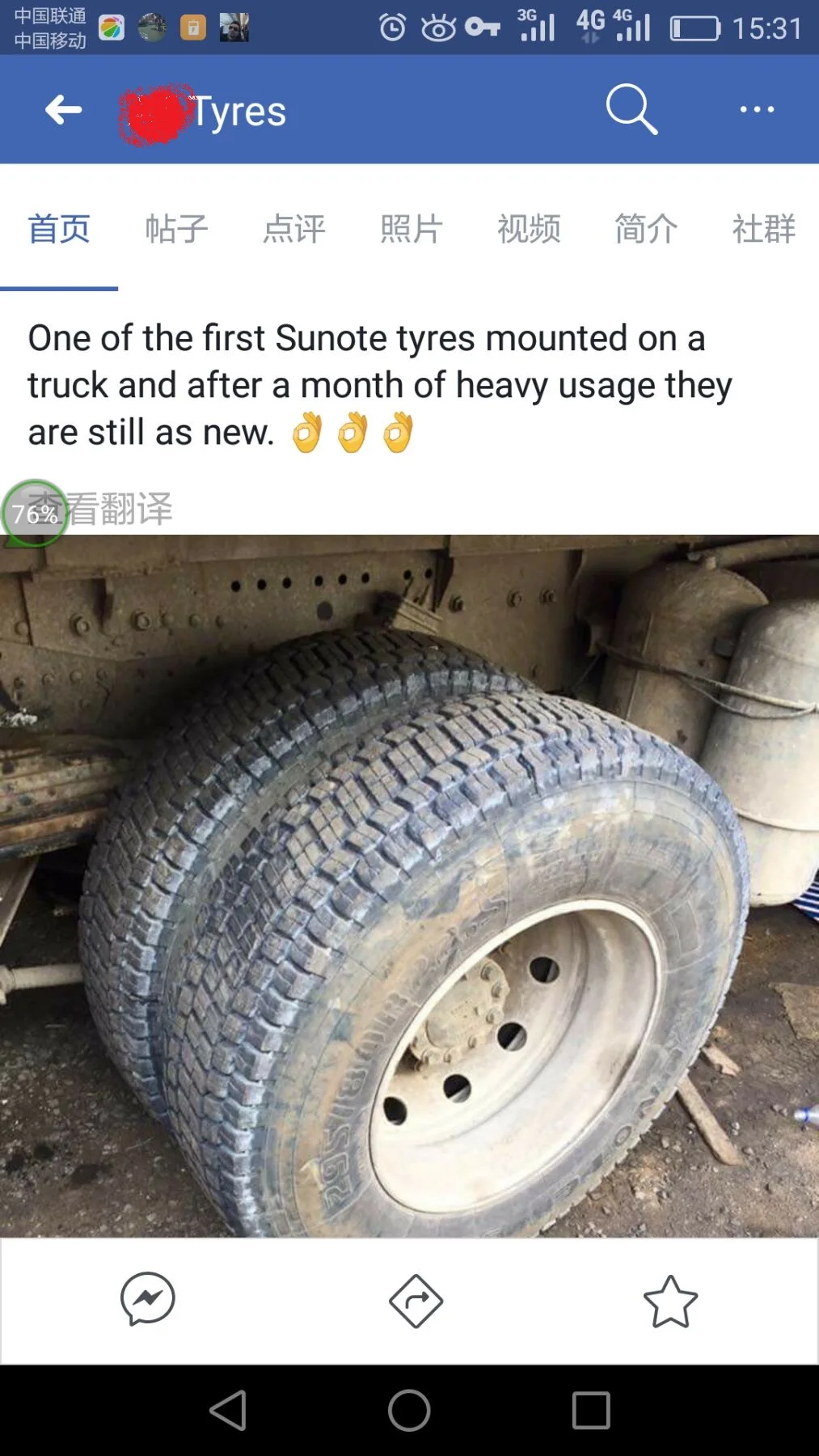Tap Android home circle button
The height and width of the screenshot is (1456, 819).
click(409, 1411)
